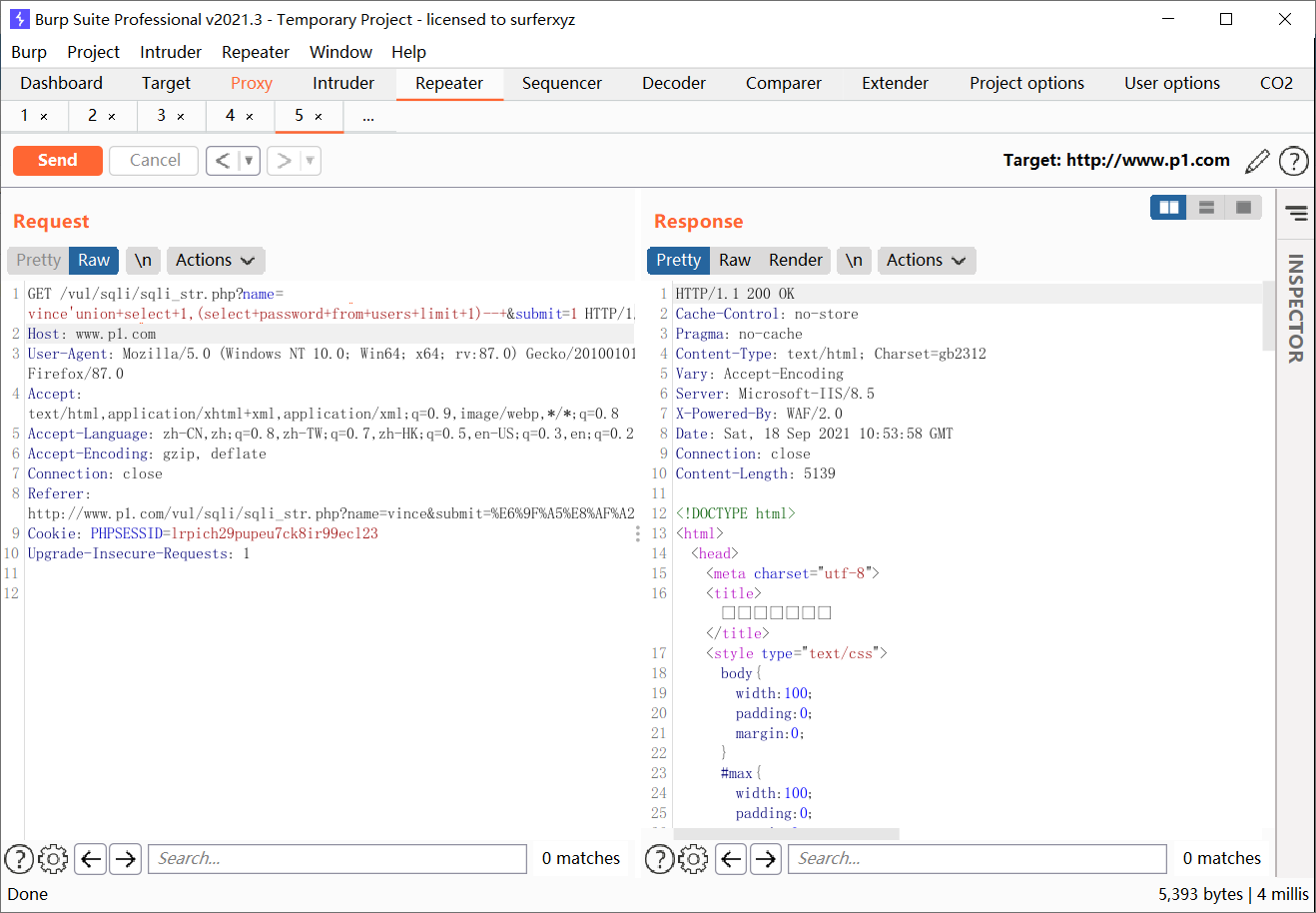The image size is (1316, 913).
Task: Go to next request in history
Action: [x=284, y=161]
